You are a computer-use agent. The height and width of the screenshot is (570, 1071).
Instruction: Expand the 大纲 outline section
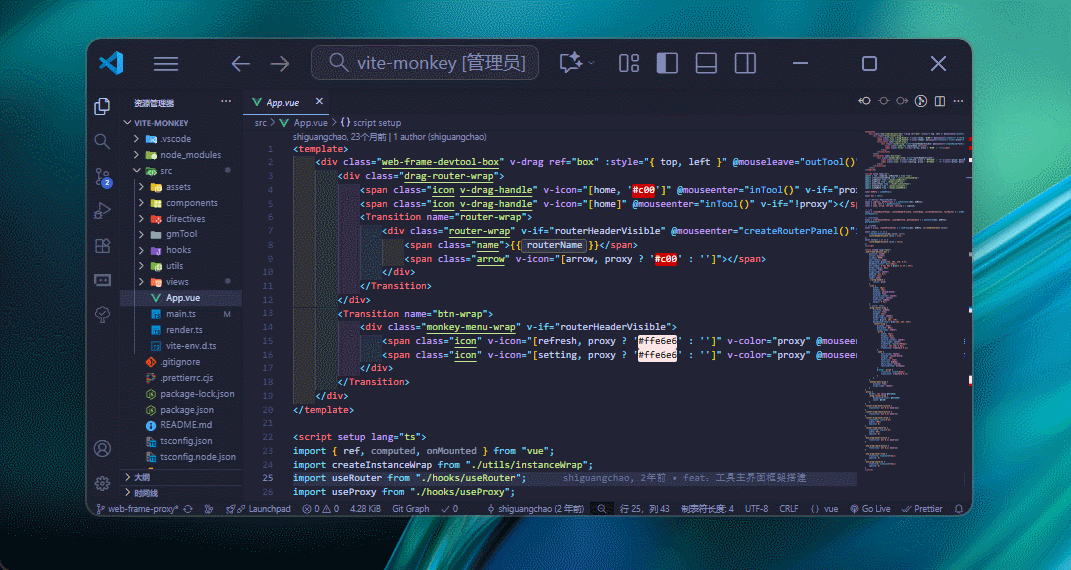181,476
